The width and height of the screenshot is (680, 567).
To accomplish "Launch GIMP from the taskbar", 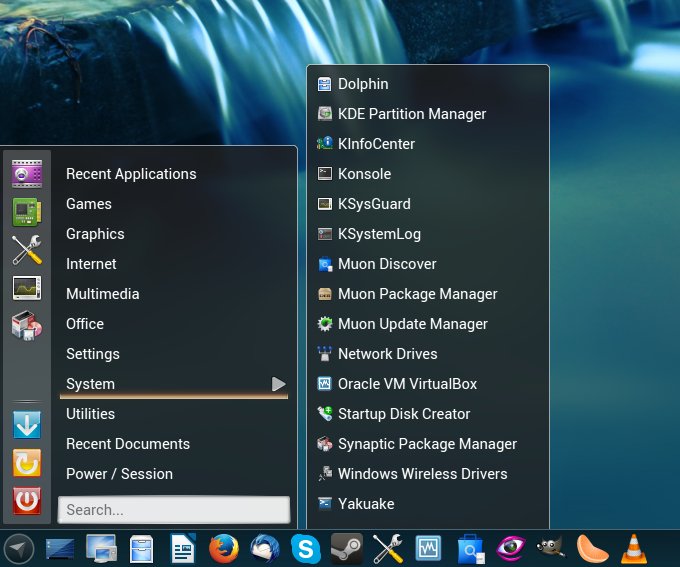I will [x=551, y=547].
